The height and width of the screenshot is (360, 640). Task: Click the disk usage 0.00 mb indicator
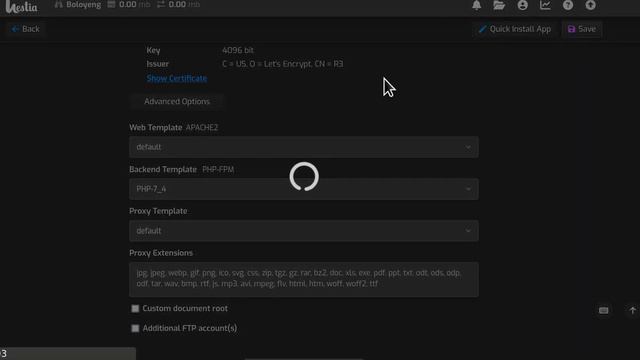[129, 5]
